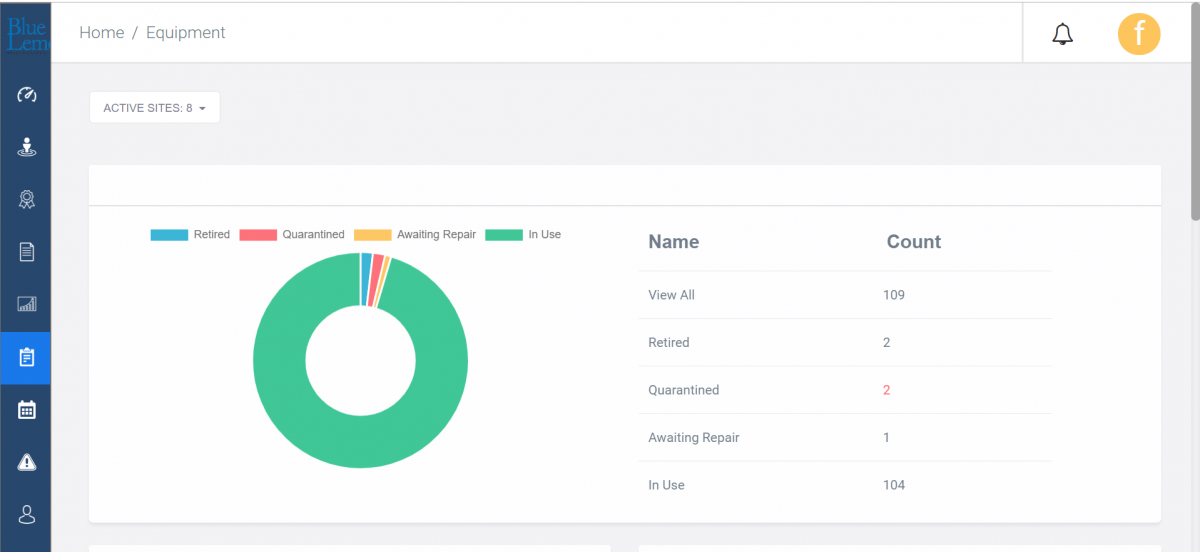This screenshot has width=1200, height=552.
Task: Click the green In Use legend swatch
Action: tap(504, 235)
